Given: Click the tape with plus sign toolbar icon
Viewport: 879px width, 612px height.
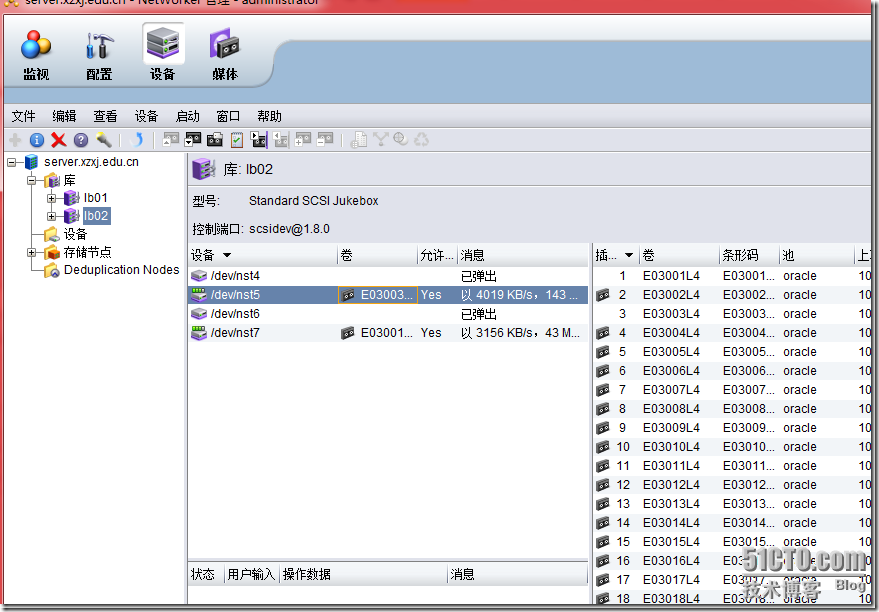Looking at the screenshot, I should point(303,140).
